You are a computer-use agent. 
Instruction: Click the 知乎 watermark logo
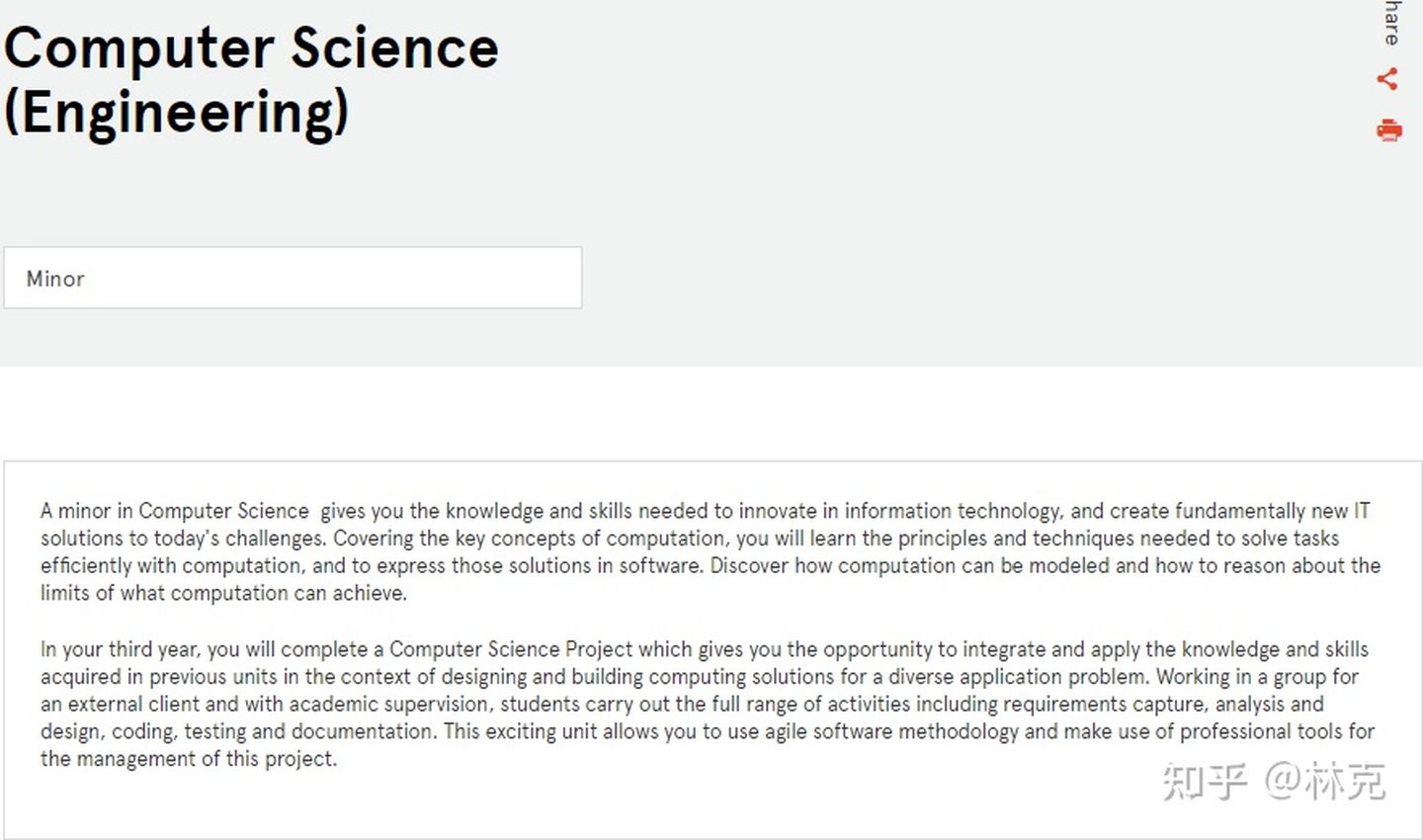coord(1205,782)
